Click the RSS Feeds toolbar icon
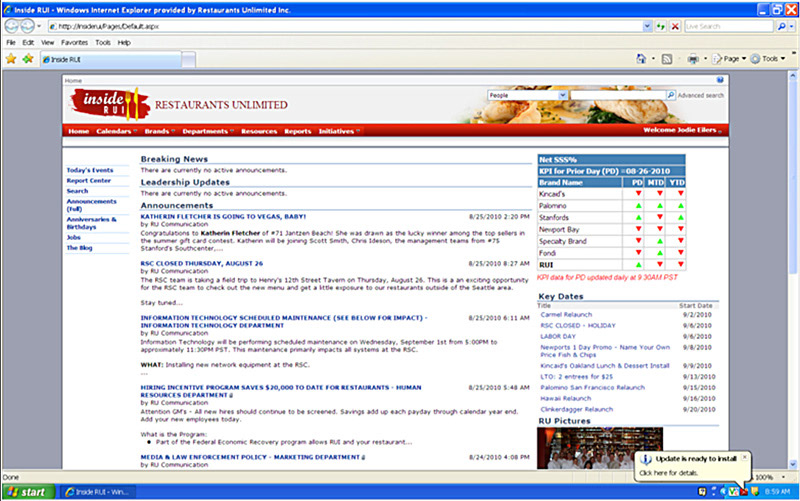Screen dimensions: 800x501 point(667,59)
